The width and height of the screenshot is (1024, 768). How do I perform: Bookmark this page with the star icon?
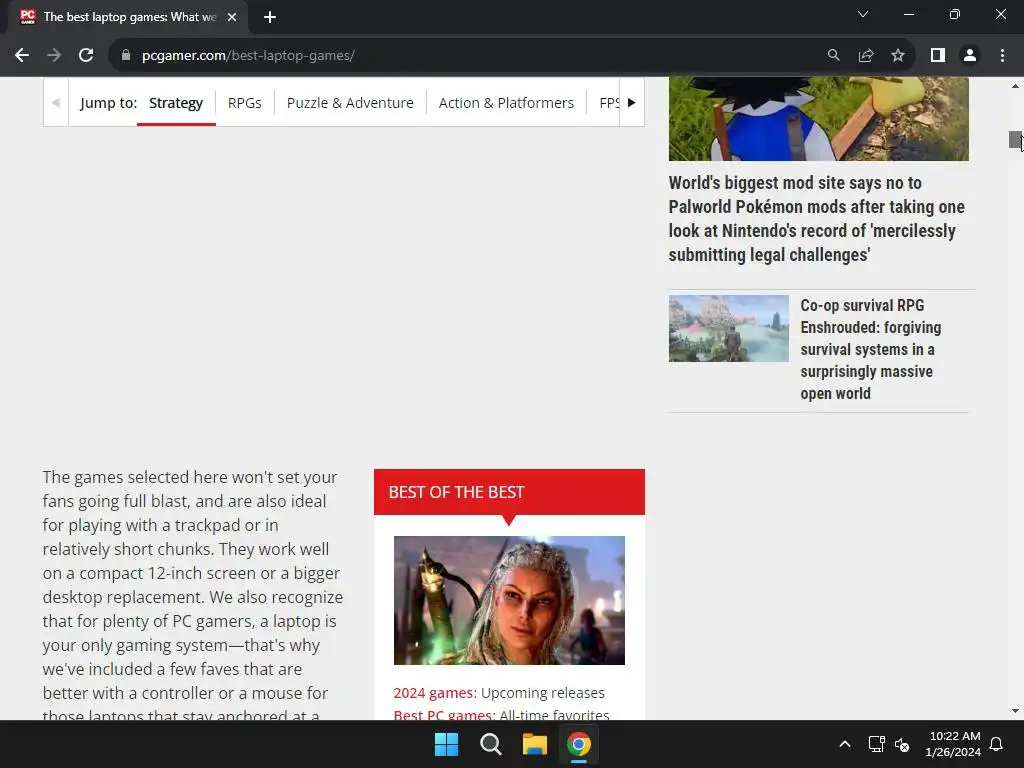(898, 56)
